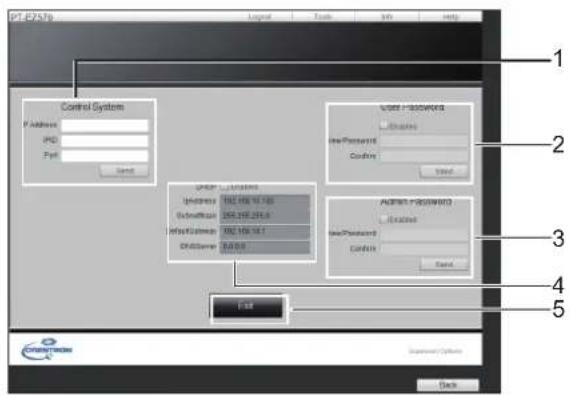This screenshot has height=395, width=570.
Task: Click the Crestron logo
Action: pos(47,349)
